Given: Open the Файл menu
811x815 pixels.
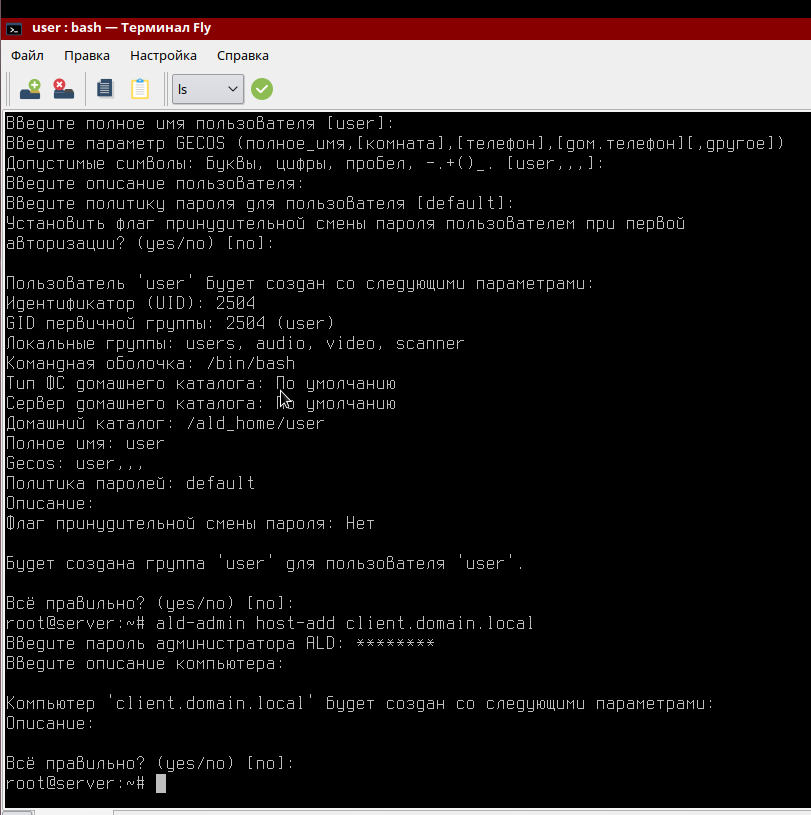Looking at the screenshot, I should click(x=27, y=56).
